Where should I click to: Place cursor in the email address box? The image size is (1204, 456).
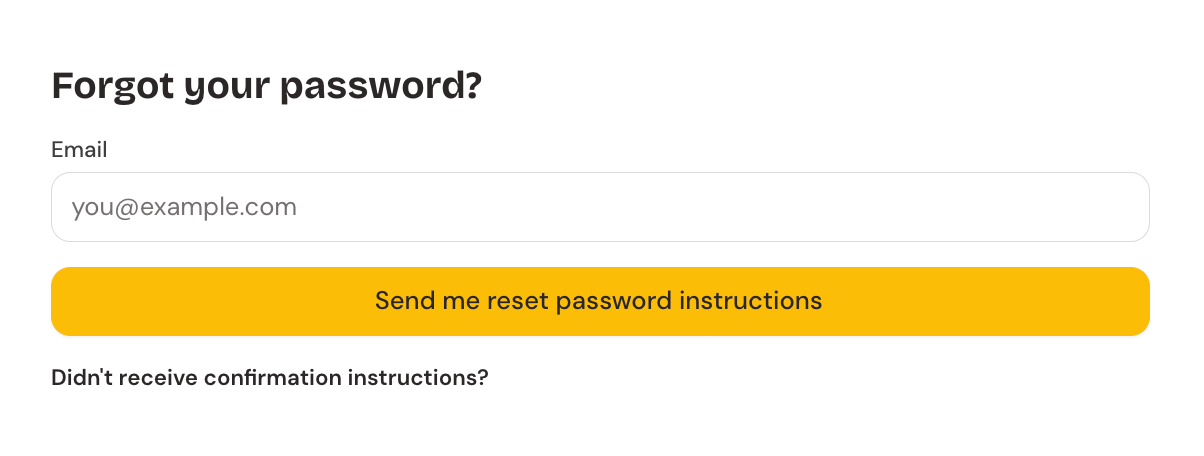(x=600, y=207)
